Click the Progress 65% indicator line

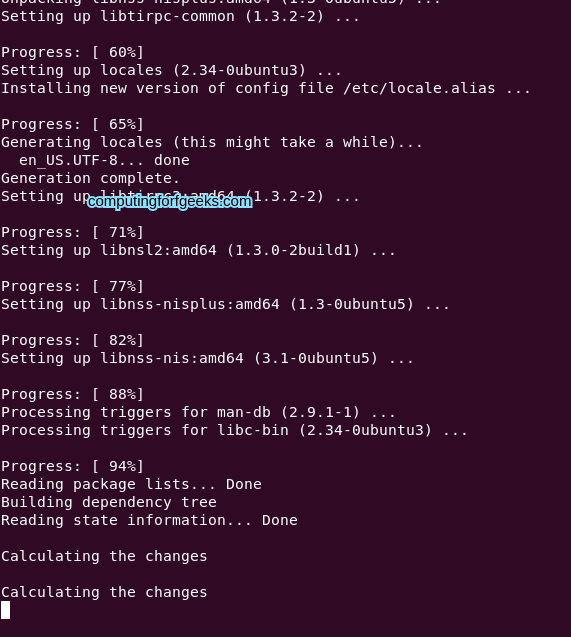tap(72, 124)
